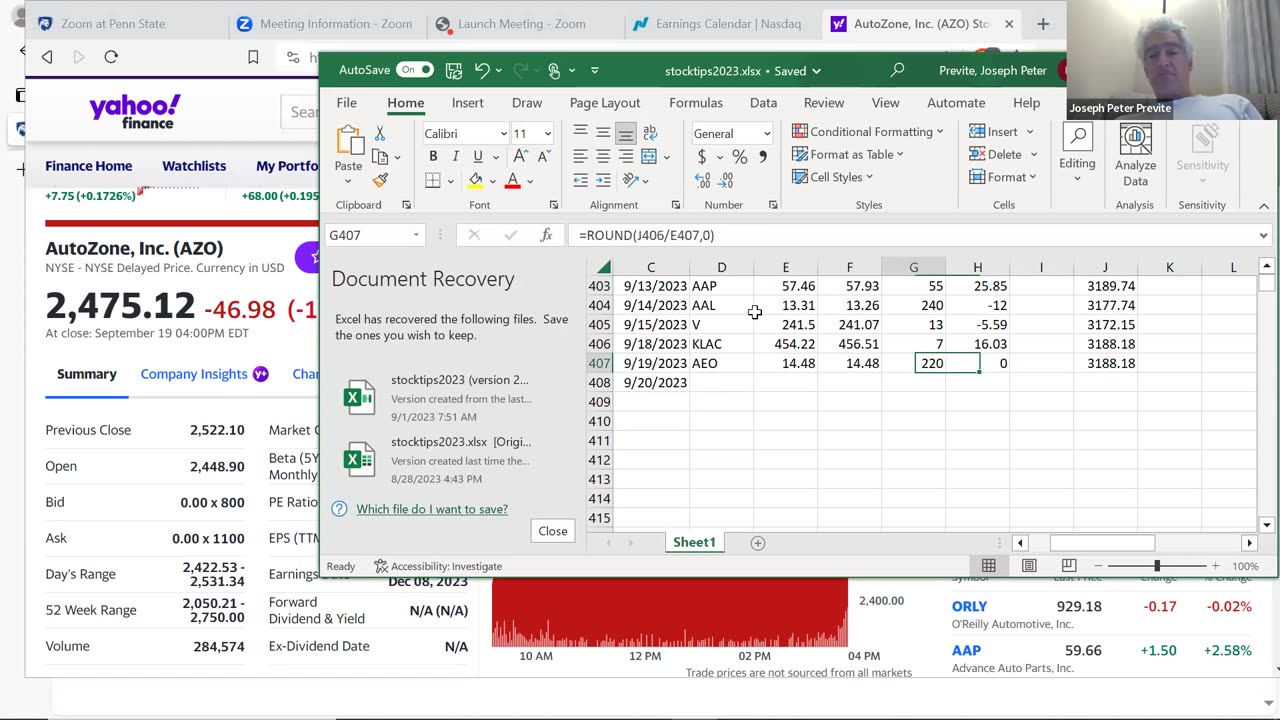Click the Merge and Center icon
This screenshot has height=720, width=1280.
click(x=649, y=157)
